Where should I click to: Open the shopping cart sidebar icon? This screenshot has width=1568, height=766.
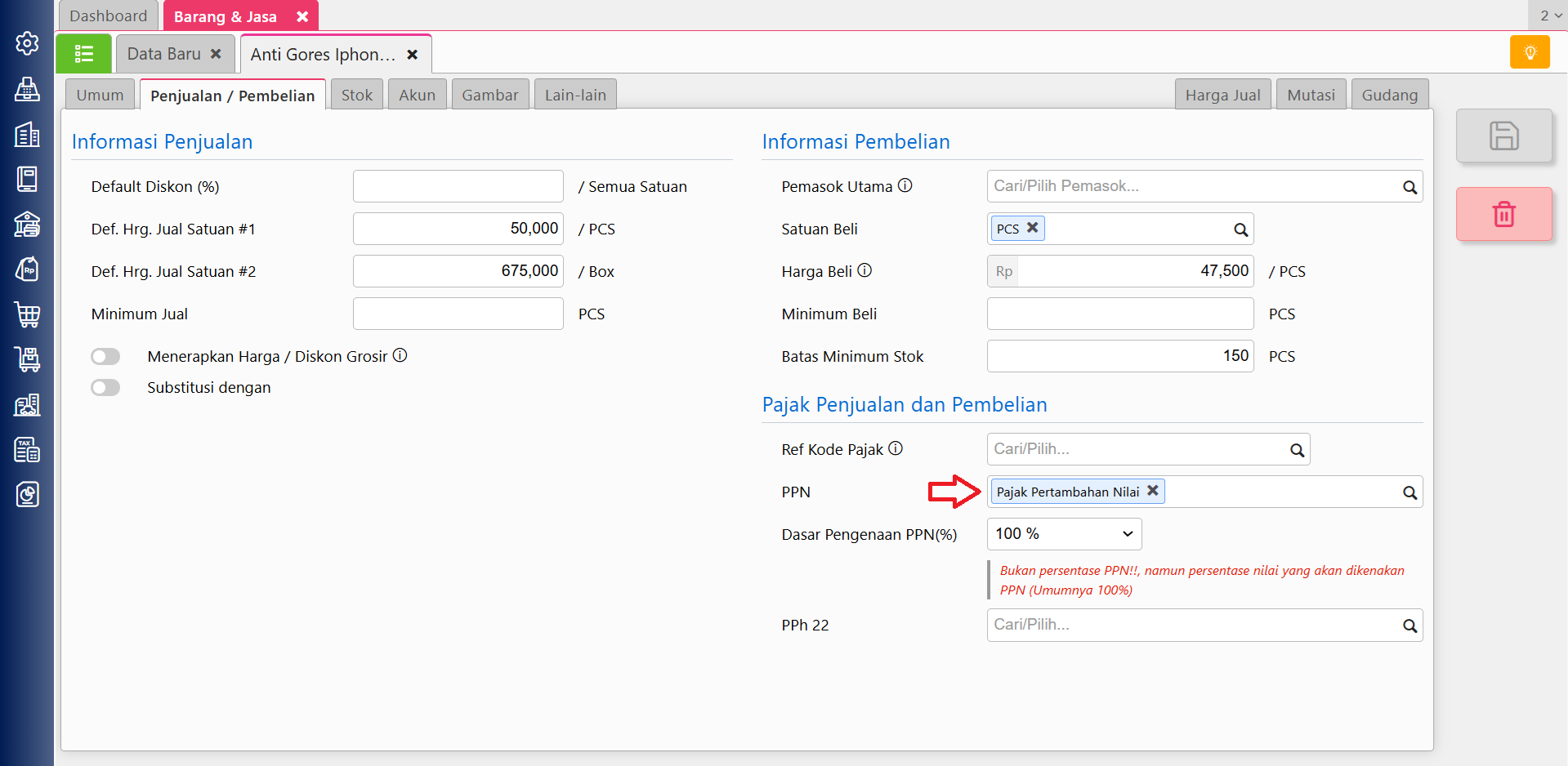pyautogui.click(x=27, y=314)
